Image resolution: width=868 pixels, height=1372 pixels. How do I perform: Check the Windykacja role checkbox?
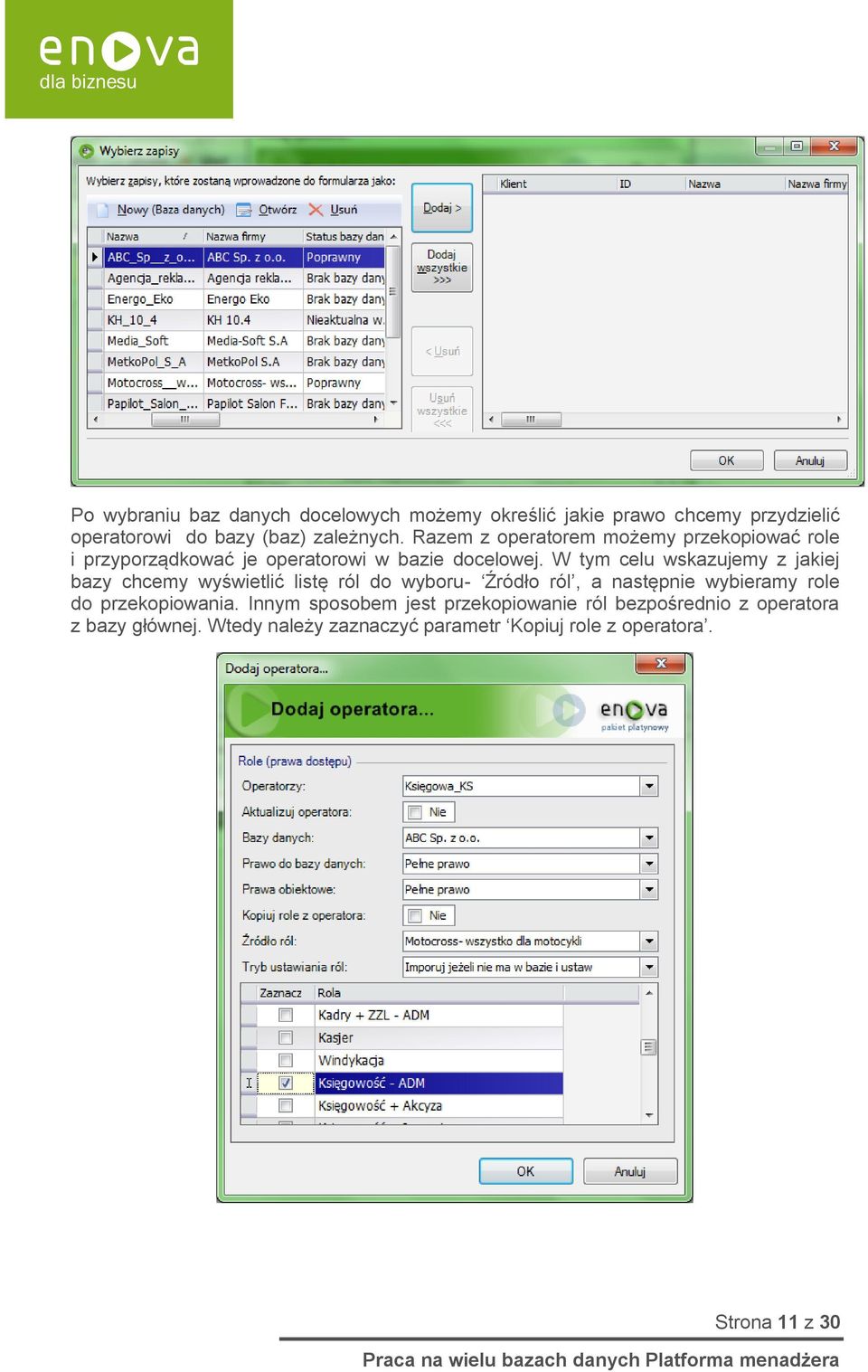coord(286,1061)
